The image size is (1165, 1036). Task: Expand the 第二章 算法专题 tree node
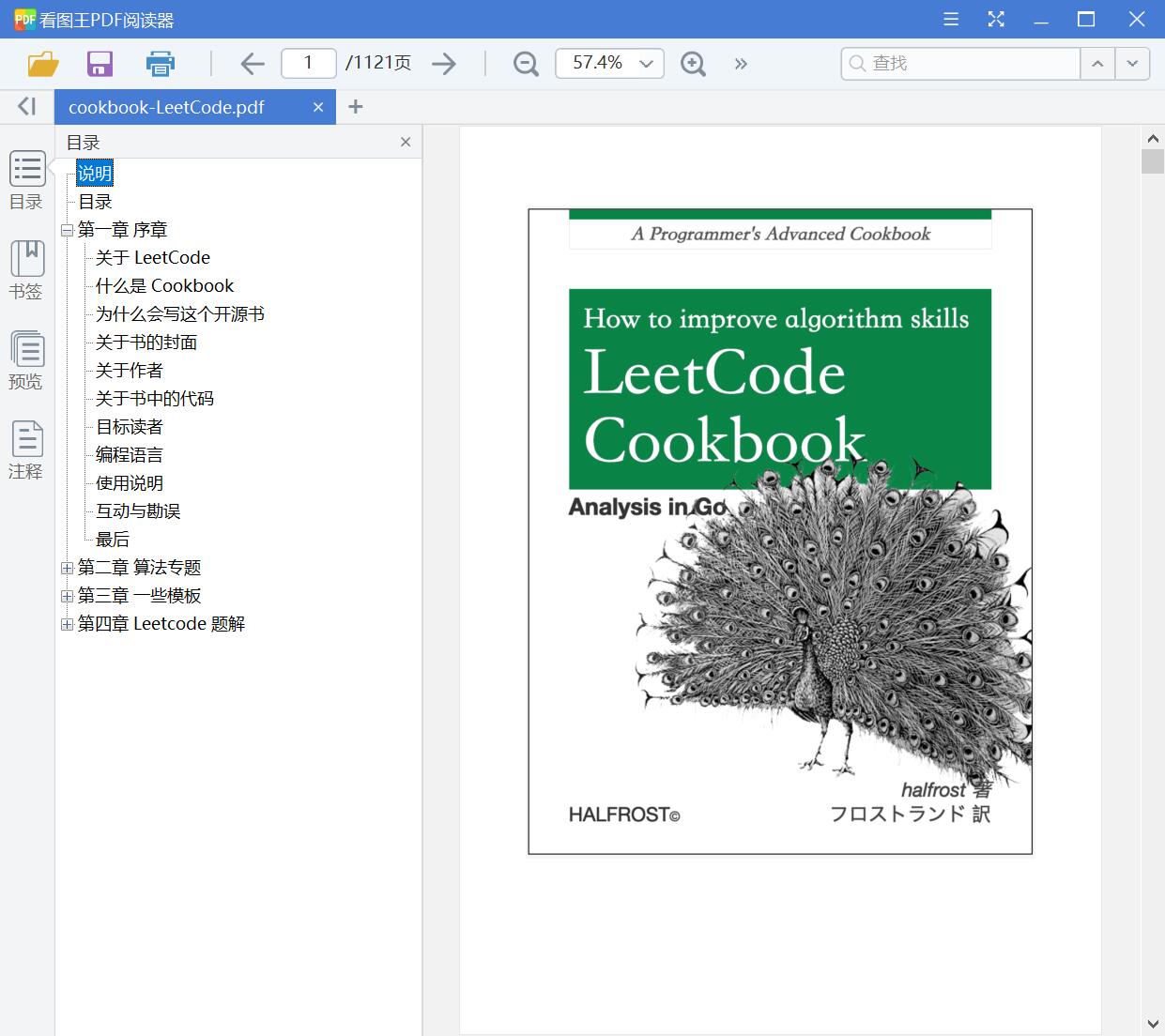pos(68,568)
